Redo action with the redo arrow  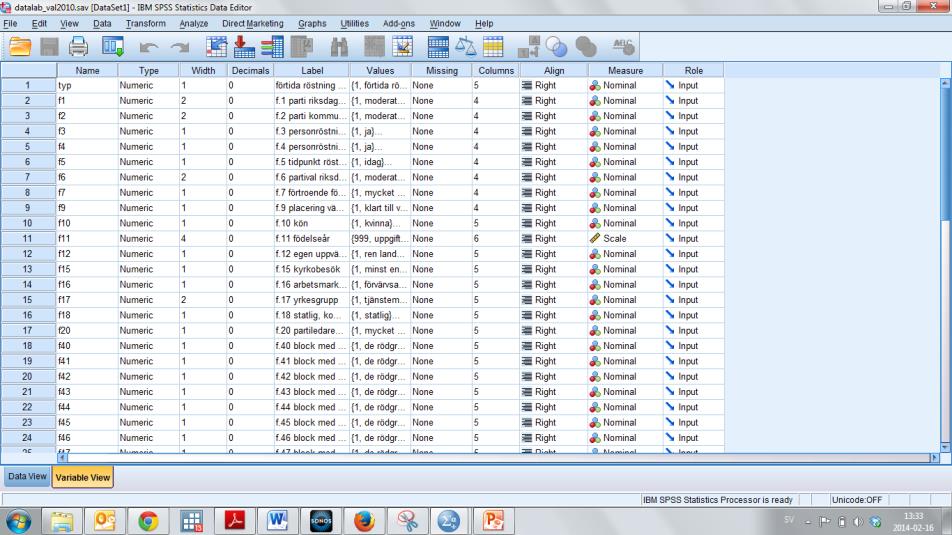pos(180,47)
